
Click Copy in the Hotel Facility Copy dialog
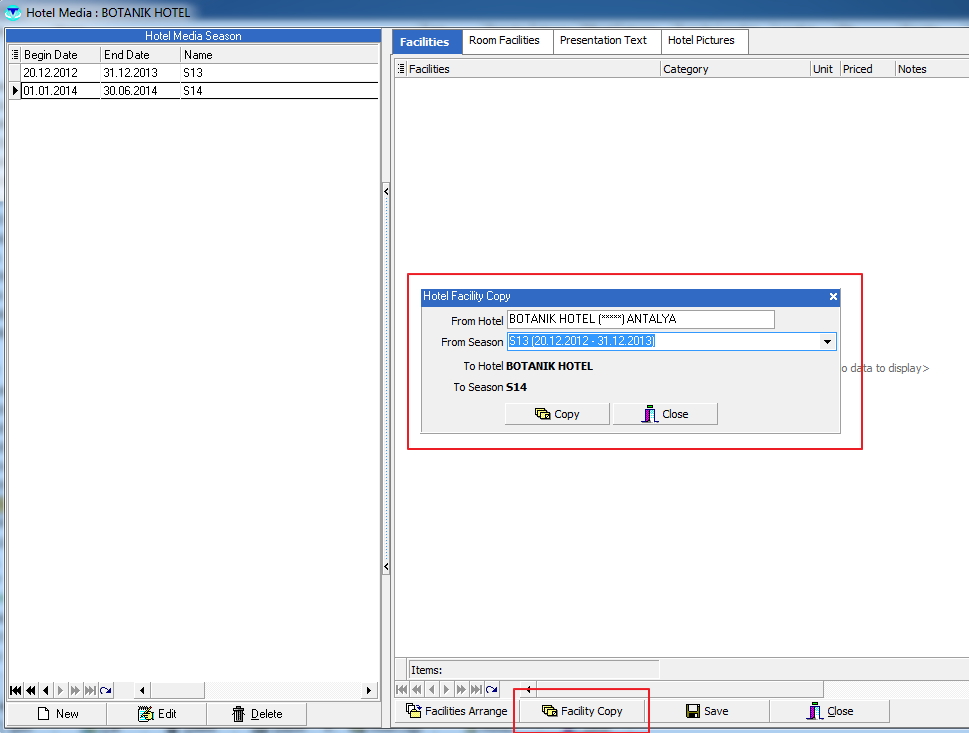pos(557,414)
